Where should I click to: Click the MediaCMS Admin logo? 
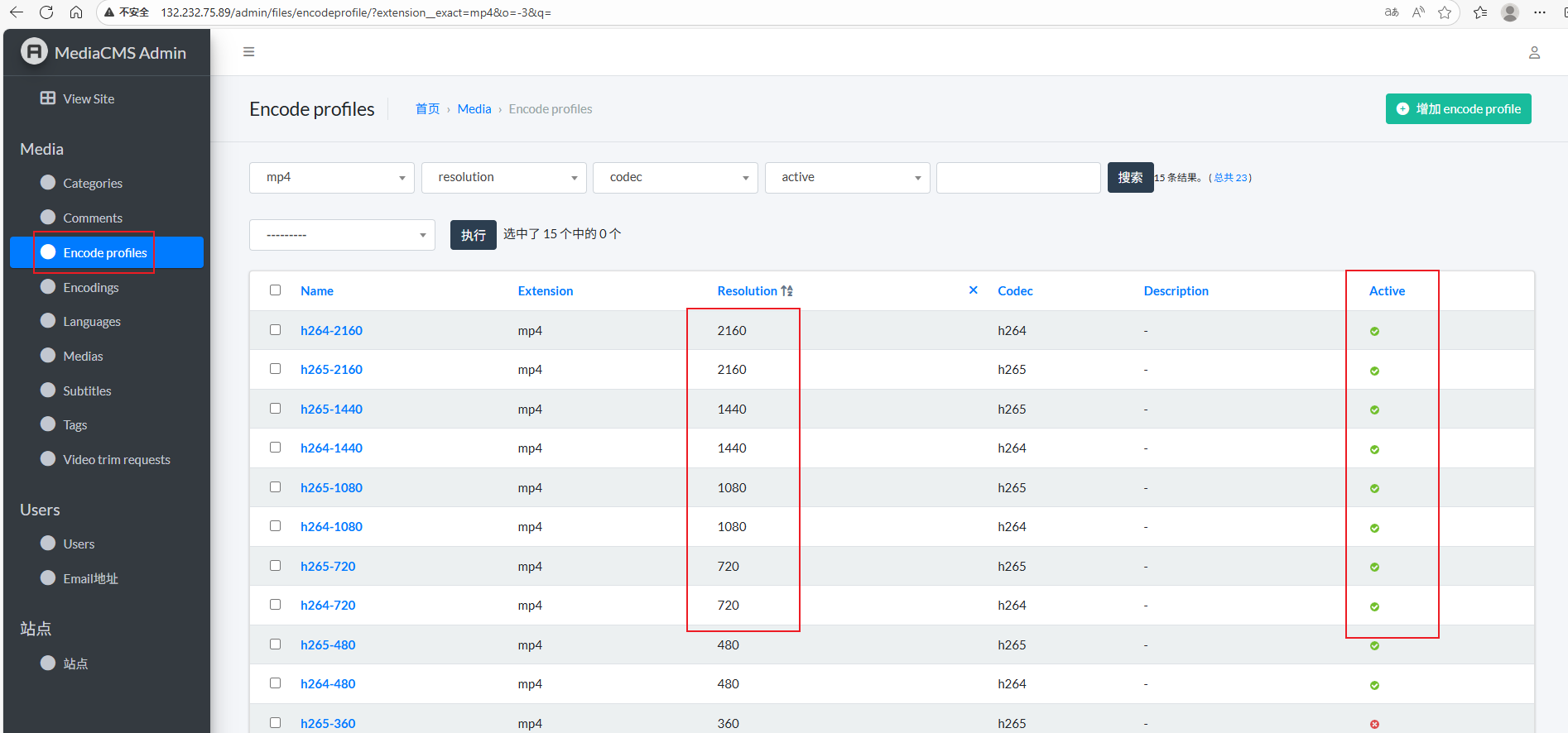pos(34,52)
